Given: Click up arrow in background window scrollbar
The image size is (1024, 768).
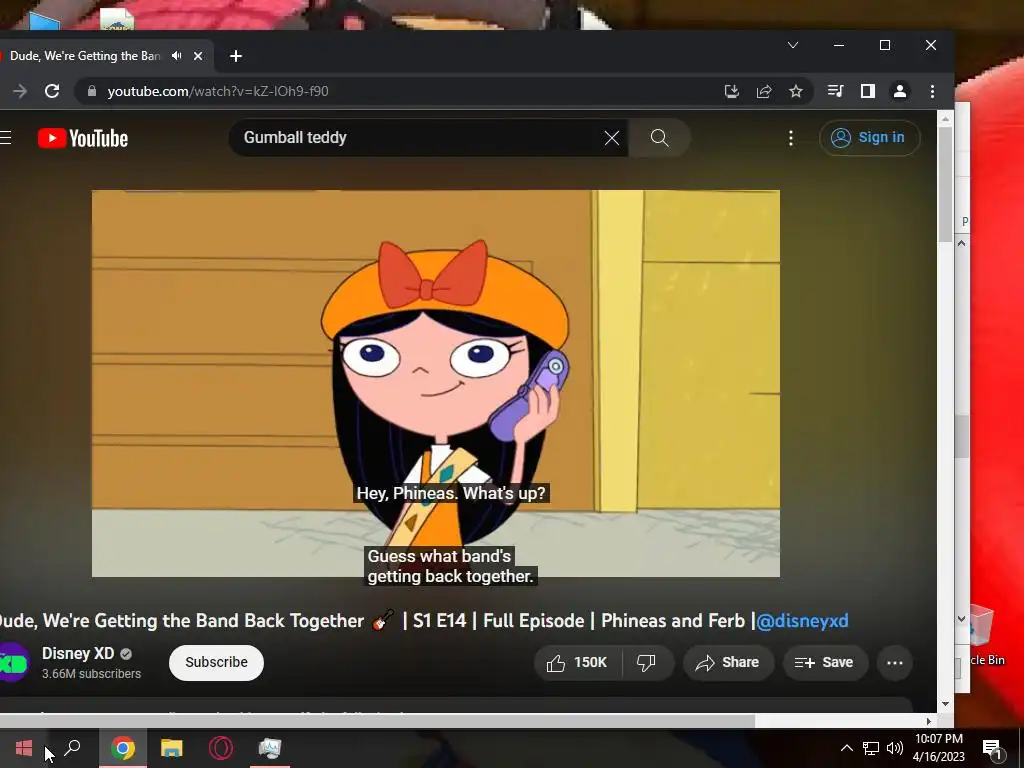Looking at the screenshot, I should (x=961, y=244).
